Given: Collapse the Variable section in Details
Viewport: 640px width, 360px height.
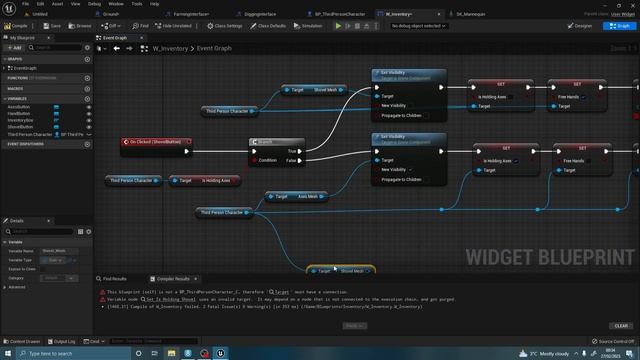Looking at the screenshot, I should pos(4,242).
